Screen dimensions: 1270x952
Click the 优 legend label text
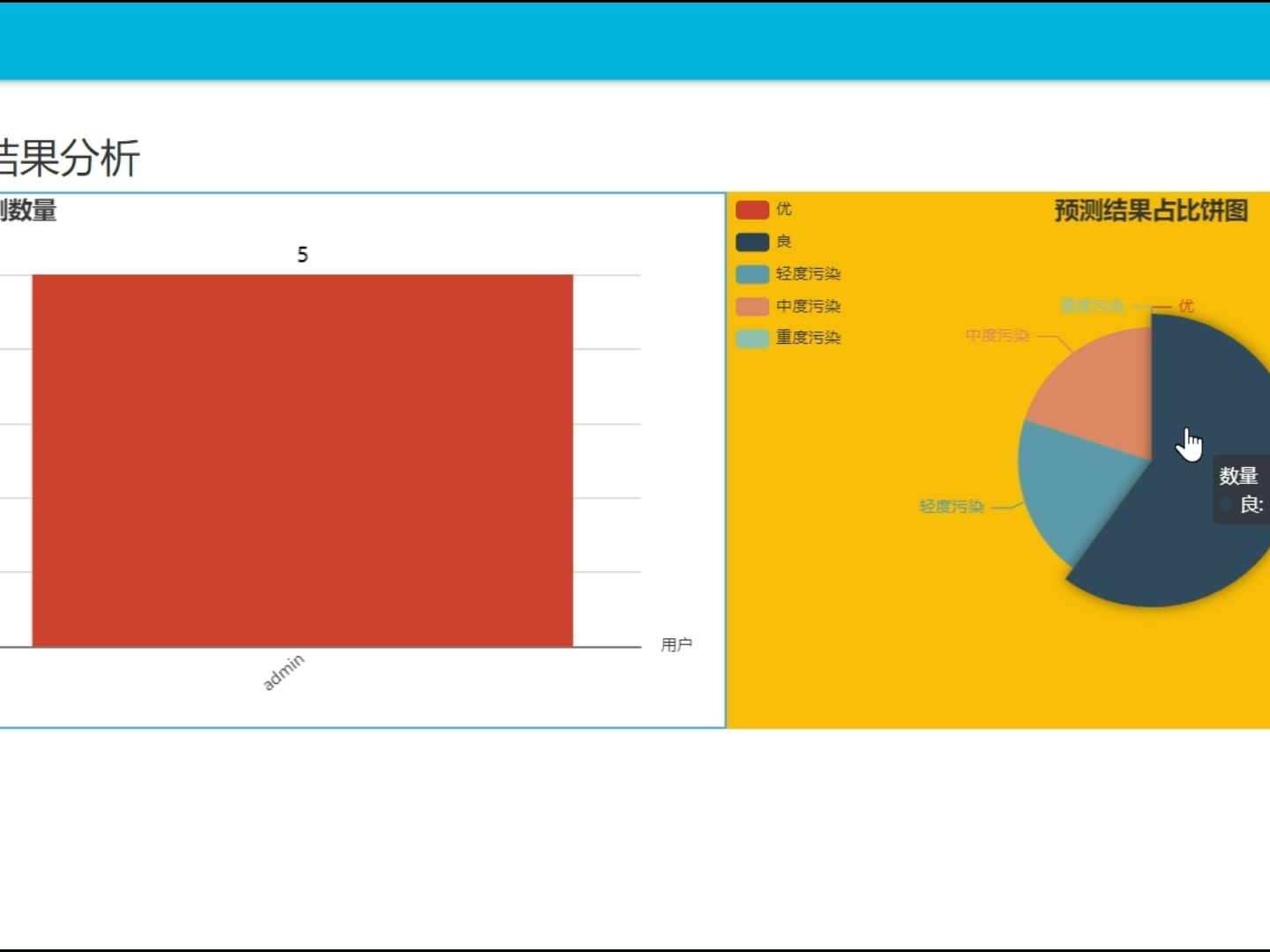(x=784, y=209)
